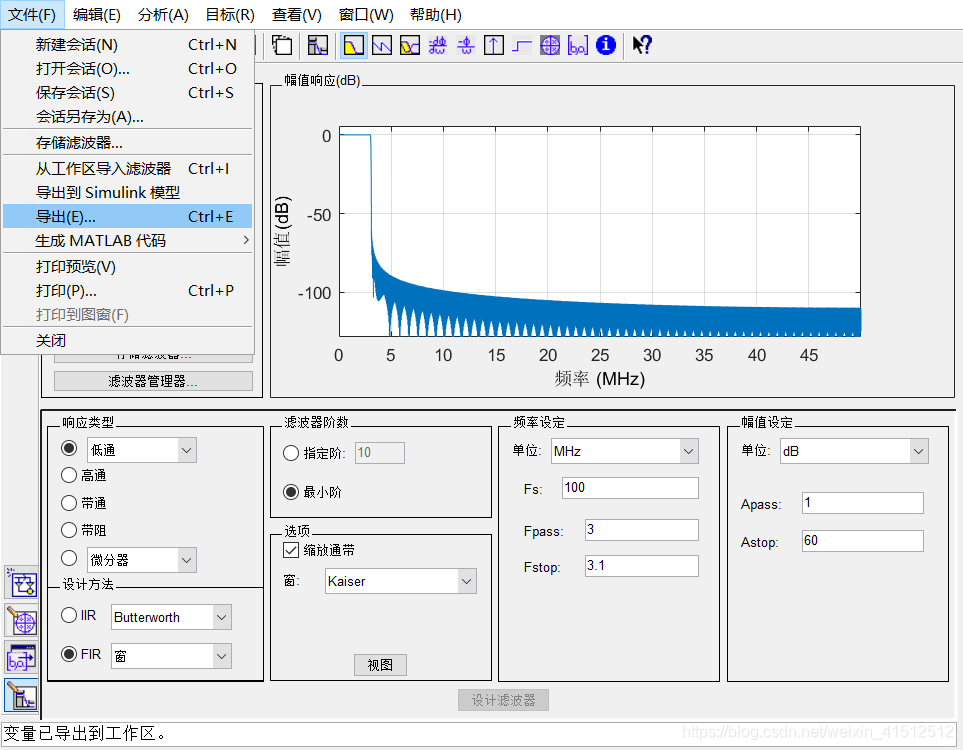Viewport: 963px width, 750px height.
Task: Show the Impulse Response icon
Action: click(494, 45)
